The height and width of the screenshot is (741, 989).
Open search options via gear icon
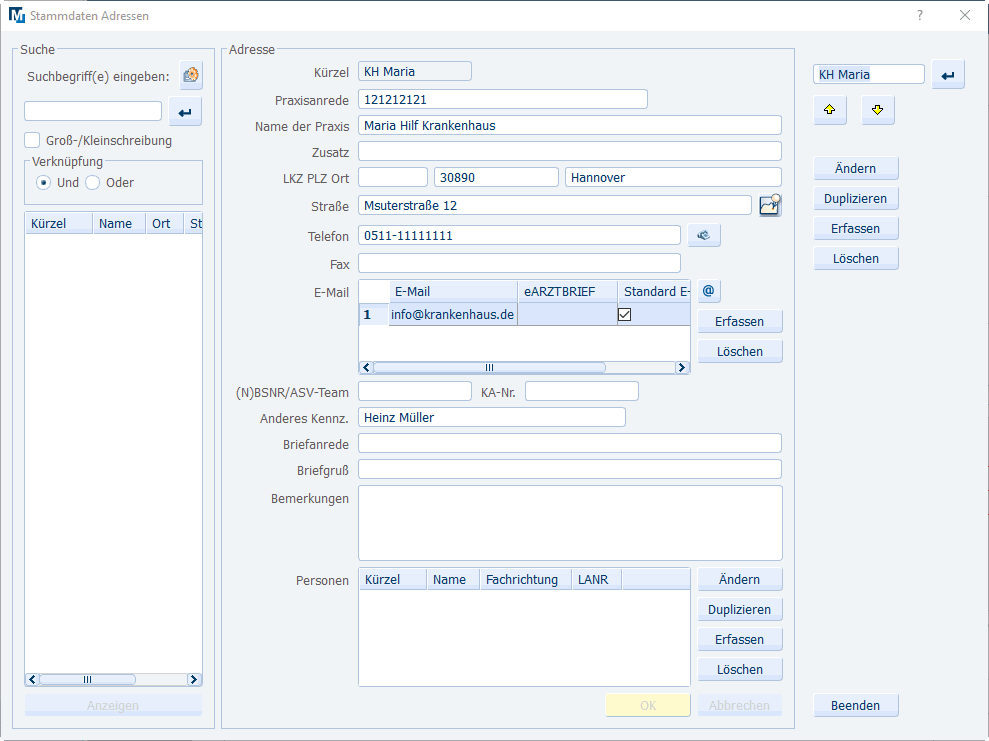point(190,75)
